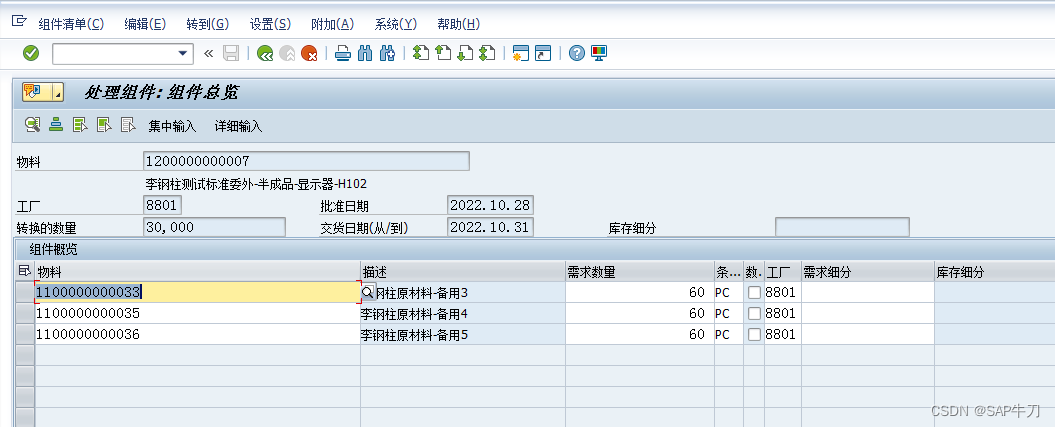
Task: Go to next page icon
Action: click(465, 53)
